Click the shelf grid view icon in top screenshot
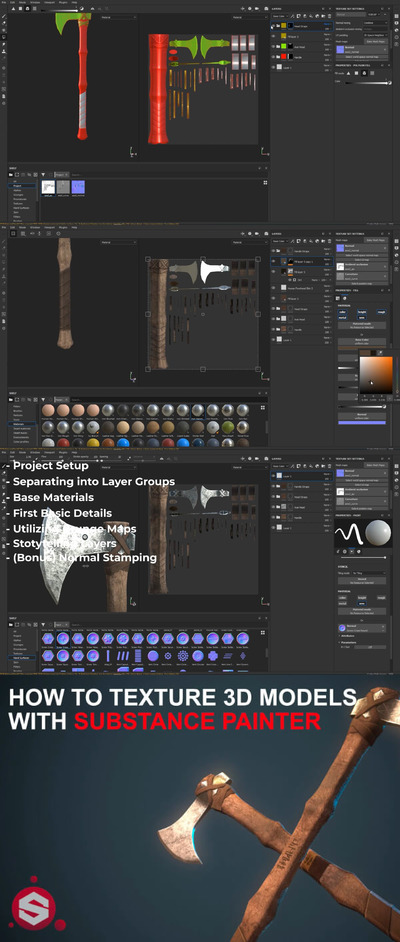The height and width of the screenshot is (942, 400). [x=265, y=182]
